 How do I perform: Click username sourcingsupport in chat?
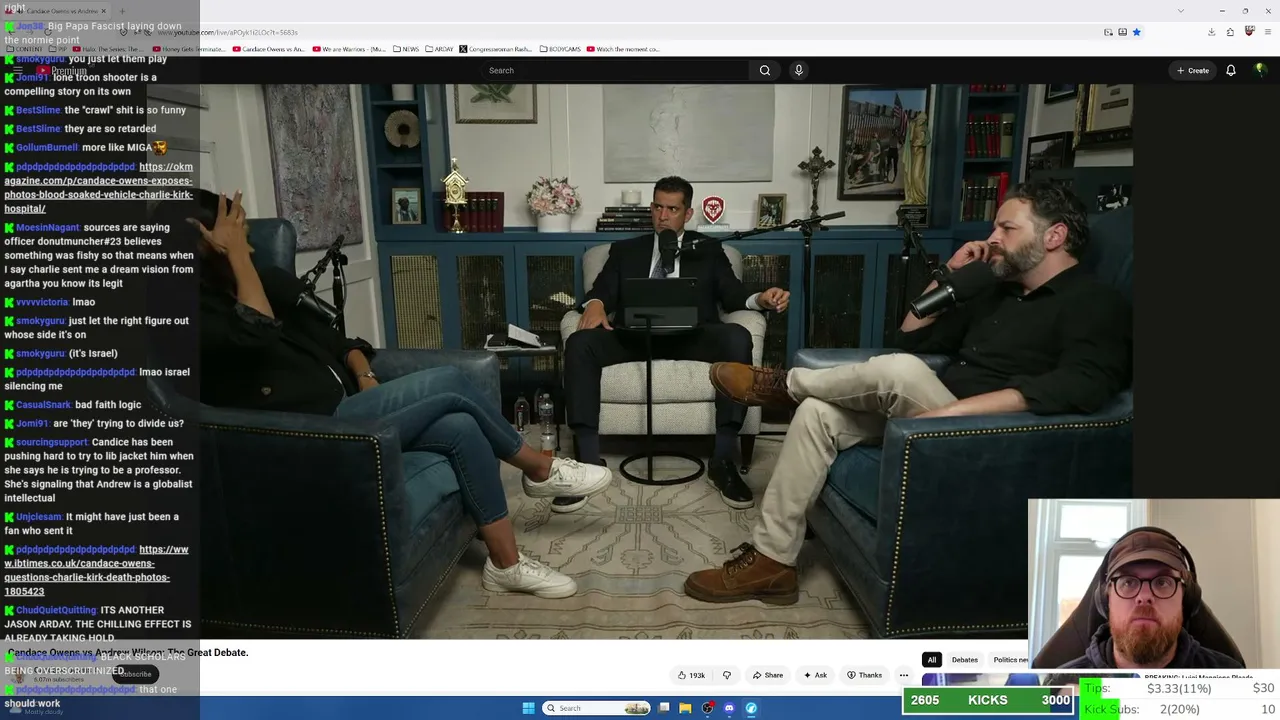click(52, 442)
